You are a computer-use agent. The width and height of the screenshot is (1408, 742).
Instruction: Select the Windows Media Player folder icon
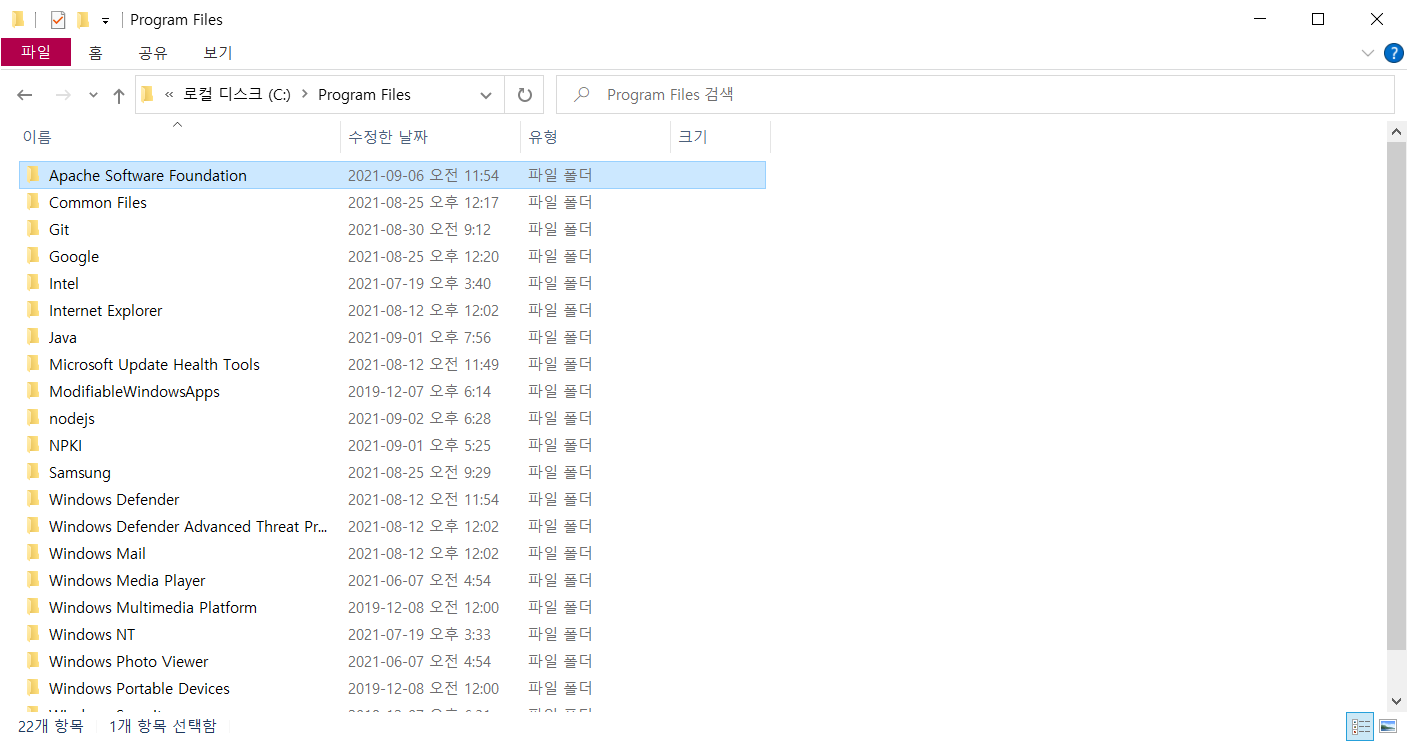coord(33,580)
